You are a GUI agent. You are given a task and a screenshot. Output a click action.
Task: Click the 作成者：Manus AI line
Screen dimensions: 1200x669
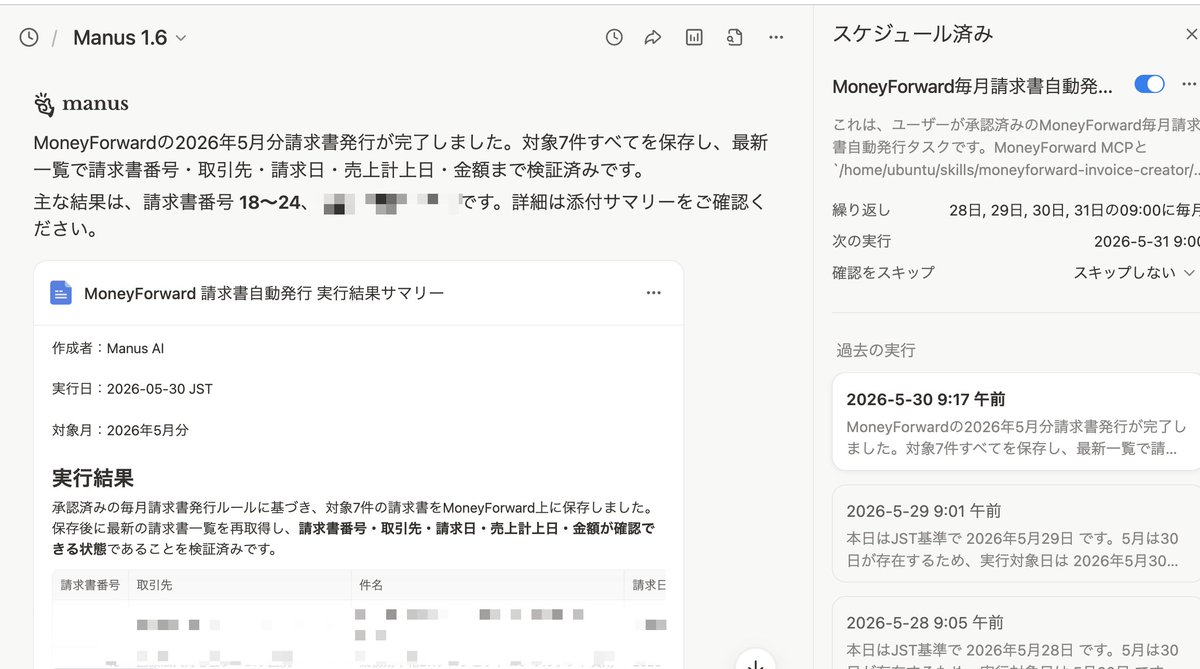[x=108, y=348]
